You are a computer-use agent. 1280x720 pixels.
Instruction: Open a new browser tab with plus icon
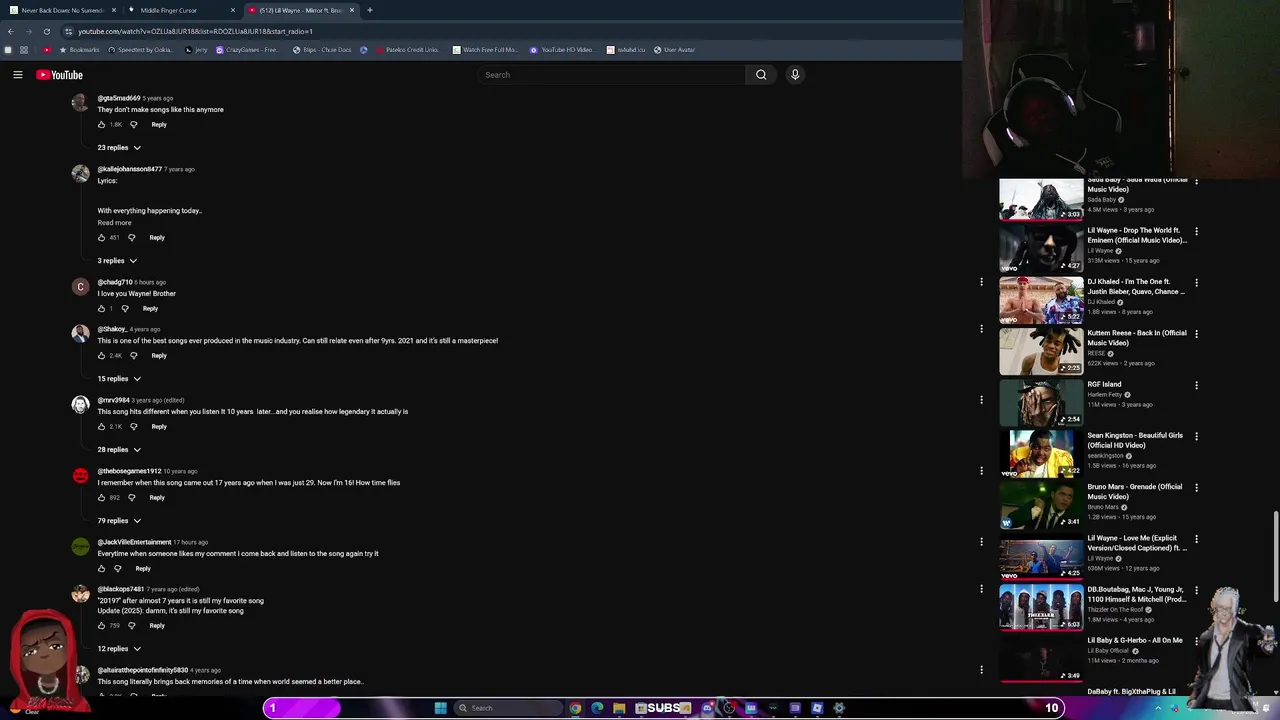(369, 10)
